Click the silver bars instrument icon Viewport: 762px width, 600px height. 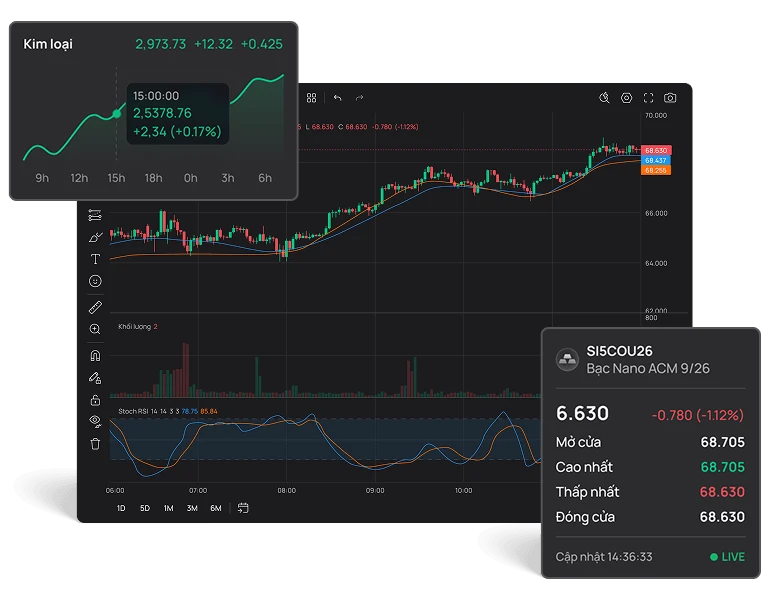567,360
